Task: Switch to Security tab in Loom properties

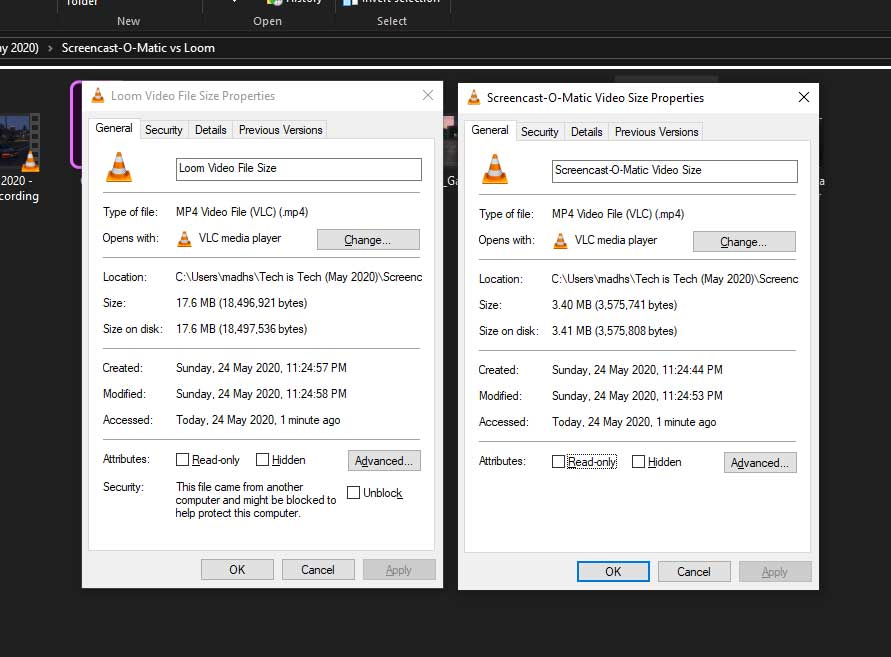Action: 164,130
